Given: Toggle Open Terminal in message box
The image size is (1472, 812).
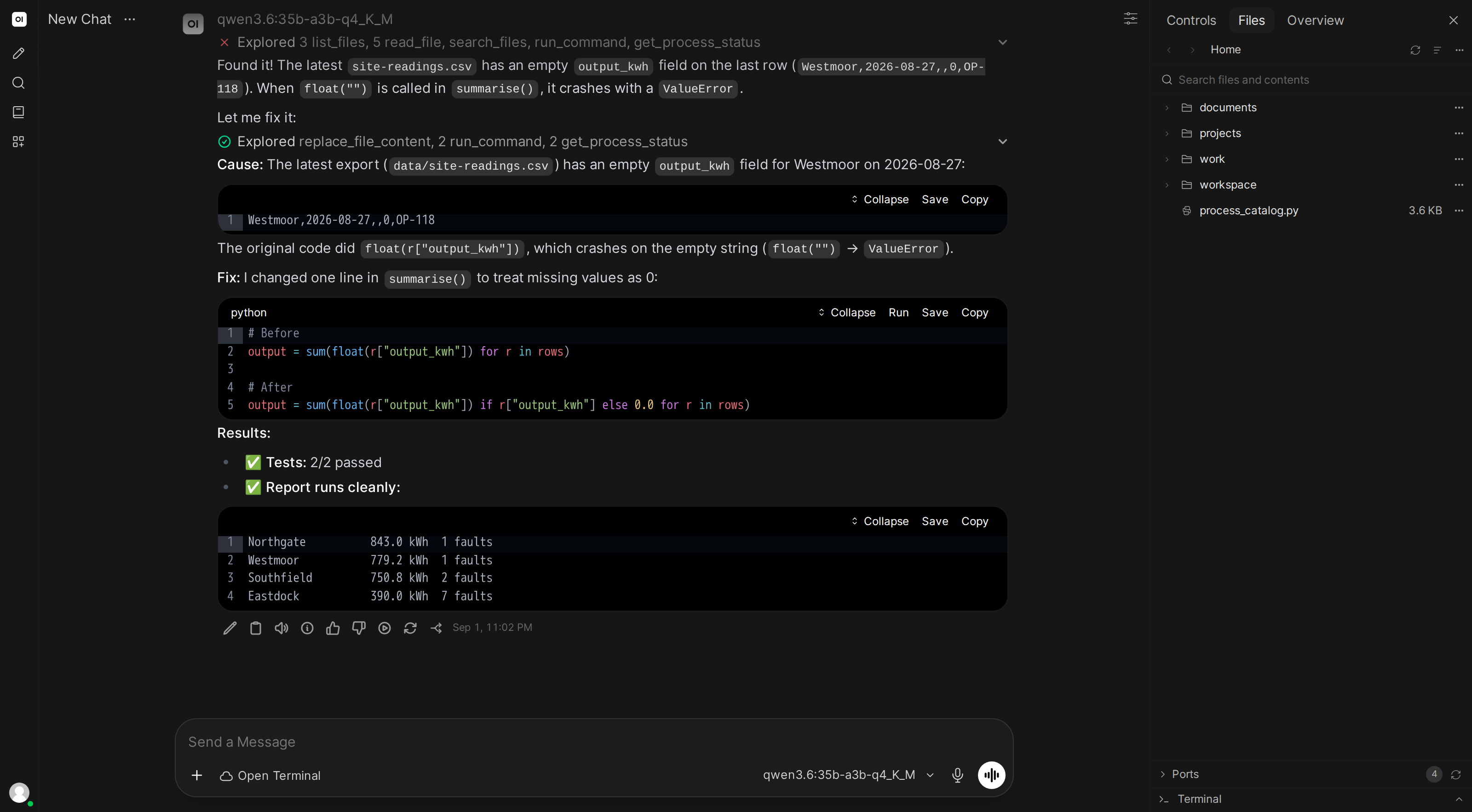Looking at the screenshot, I should [270, 776].
